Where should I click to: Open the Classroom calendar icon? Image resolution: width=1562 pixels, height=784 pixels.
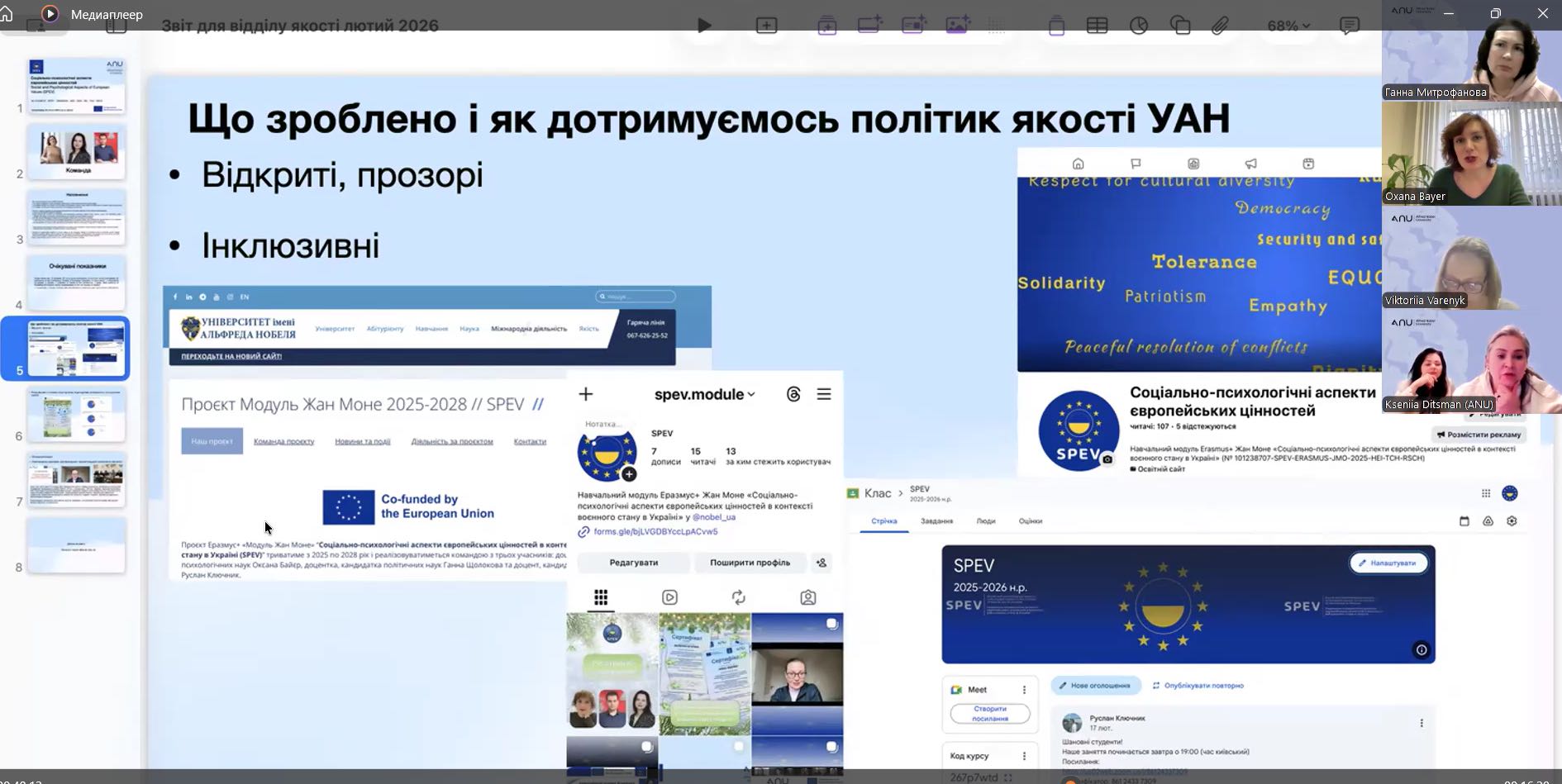(x=1464, y=521)
